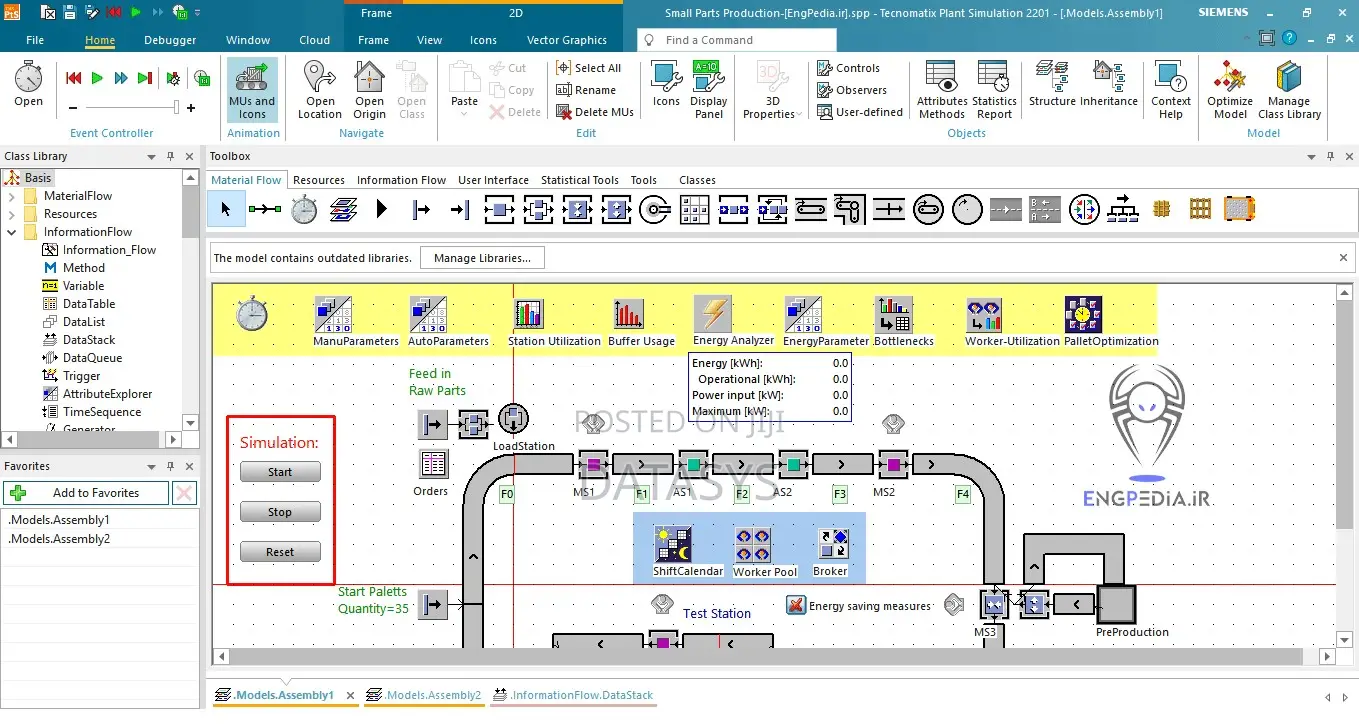
Task: Select the Connector tool in Toolbox
Action: (265, 209)
